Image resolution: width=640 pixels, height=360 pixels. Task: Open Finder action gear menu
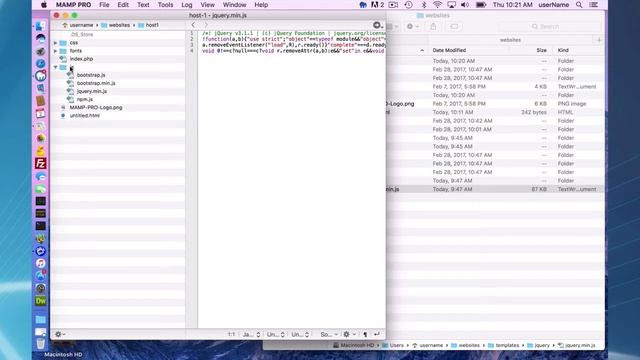(x=412, y=27)
